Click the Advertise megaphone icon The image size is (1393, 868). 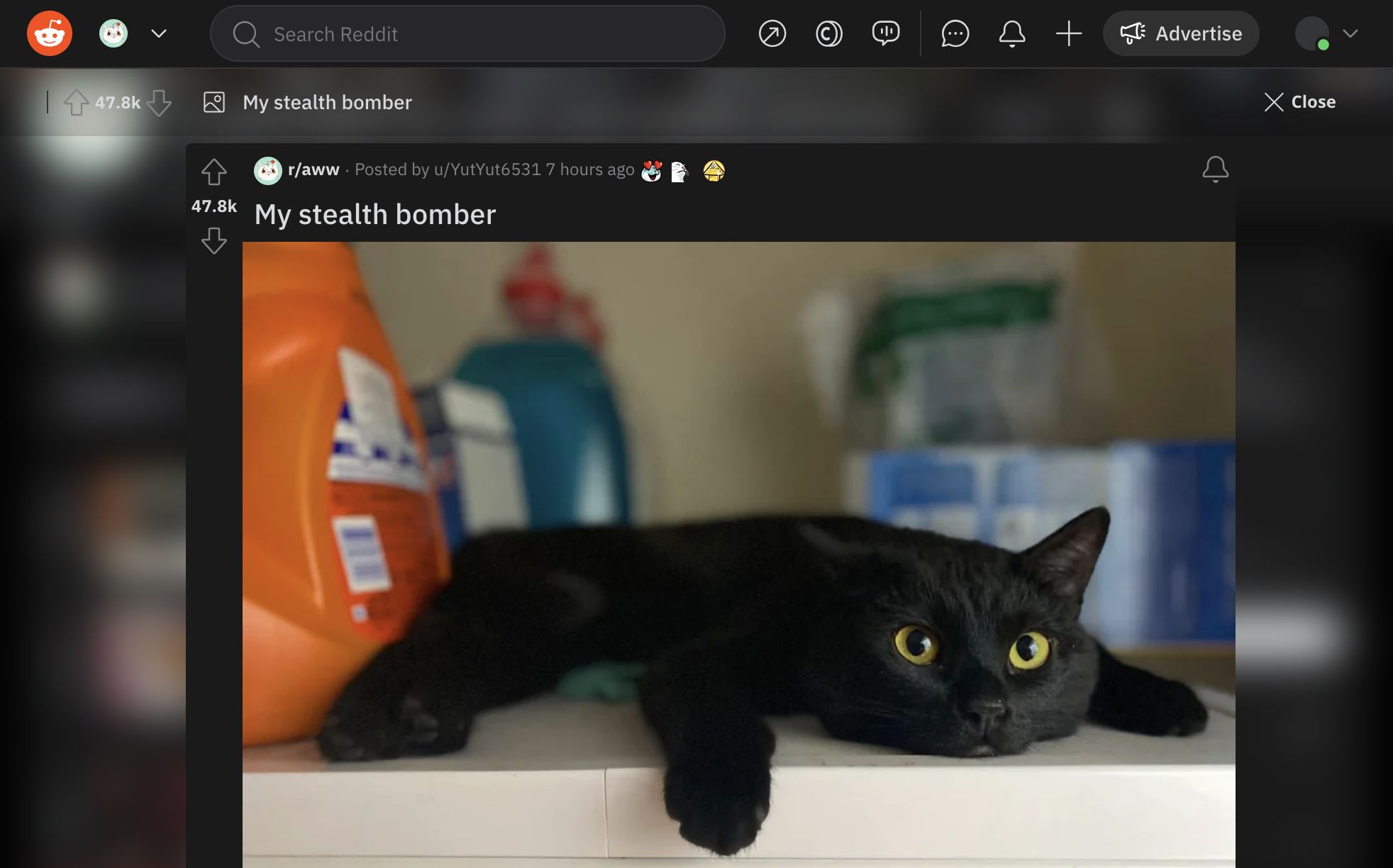pos(1130,33)
